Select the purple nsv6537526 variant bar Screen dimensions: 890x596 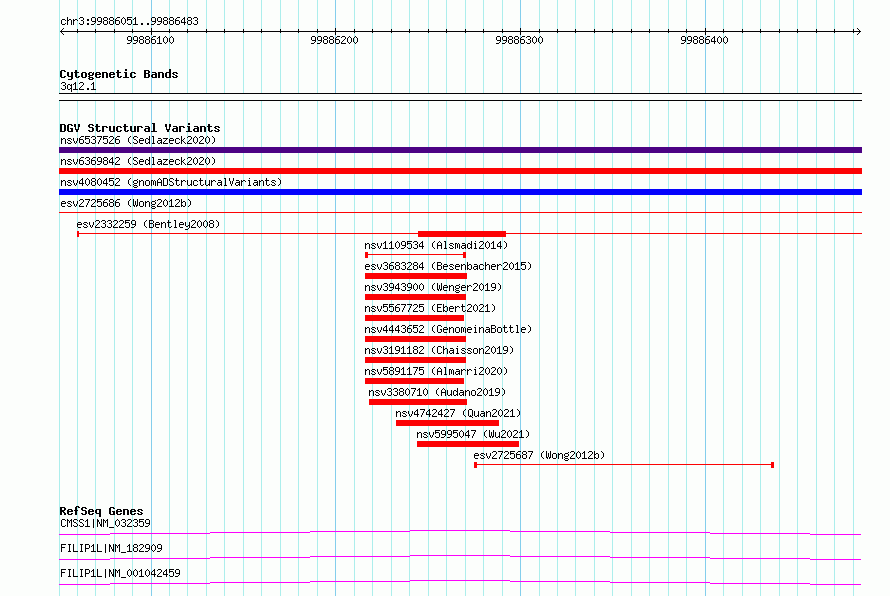point(460,150)
